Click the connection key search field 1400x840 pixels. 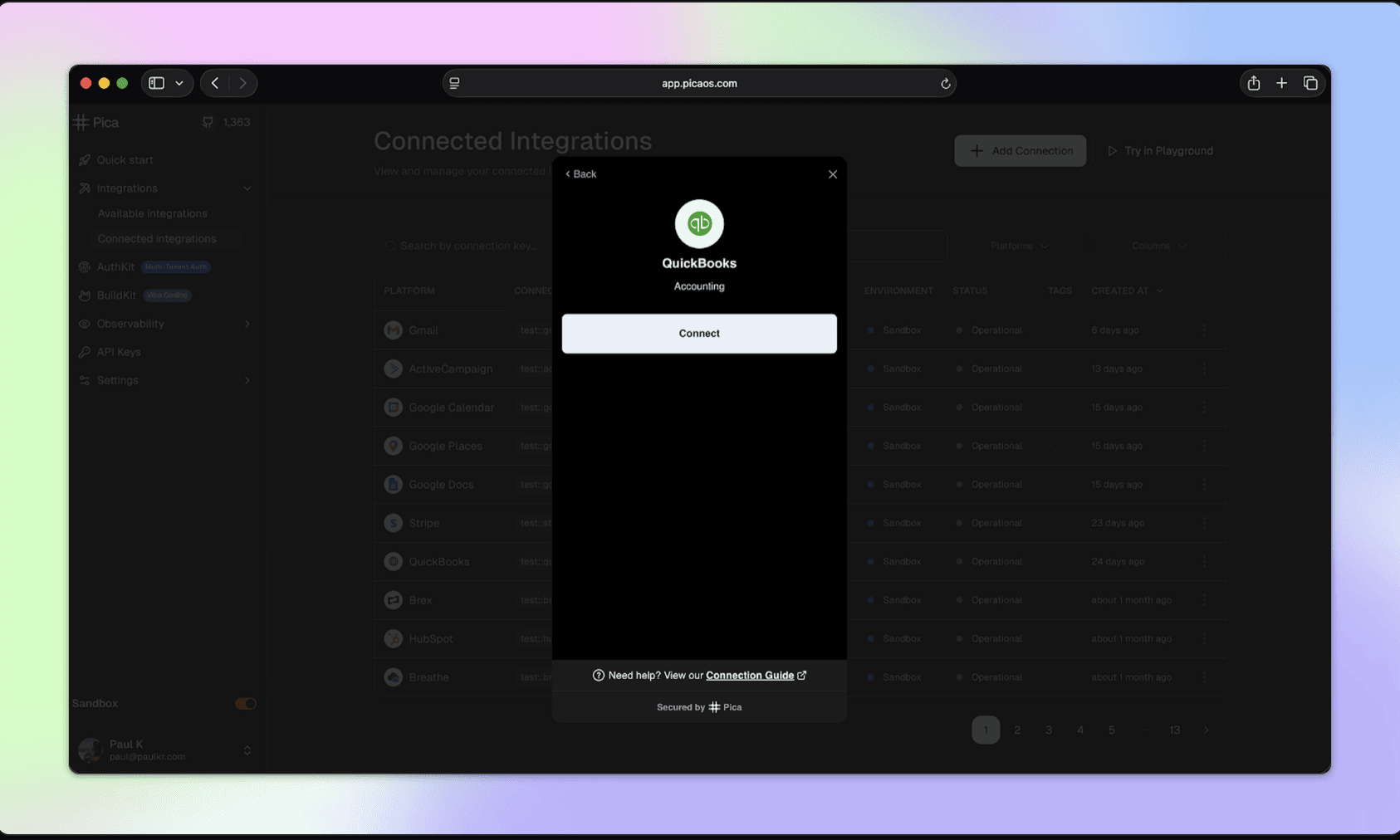point(465,246)
